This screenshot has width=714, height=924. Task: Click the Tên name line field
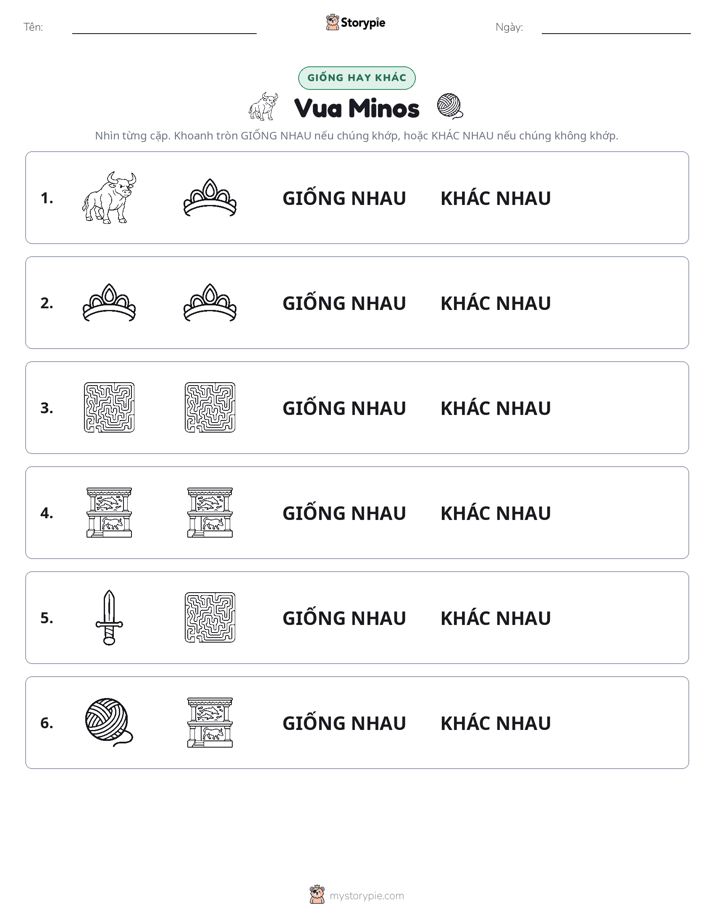164,27
